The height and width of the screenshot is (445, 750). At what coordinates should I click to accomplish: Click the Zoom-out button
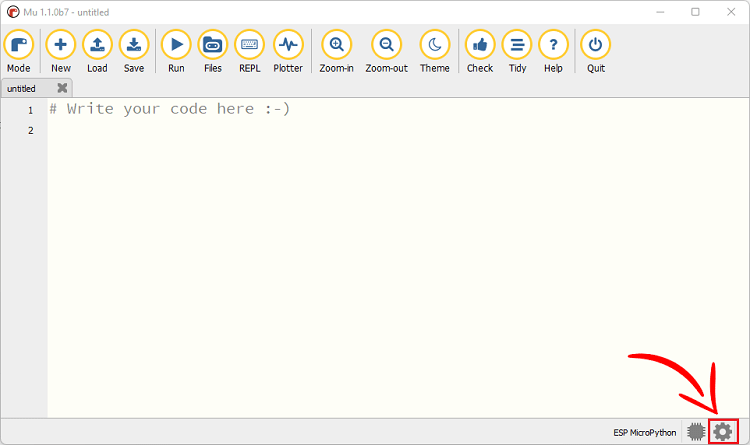(x=386, y=51)
